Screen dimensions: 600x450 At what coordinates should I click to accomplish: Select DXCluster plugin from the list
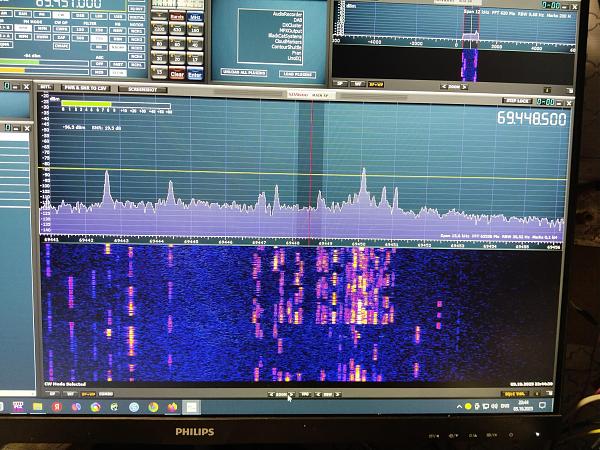click(292, 24)
